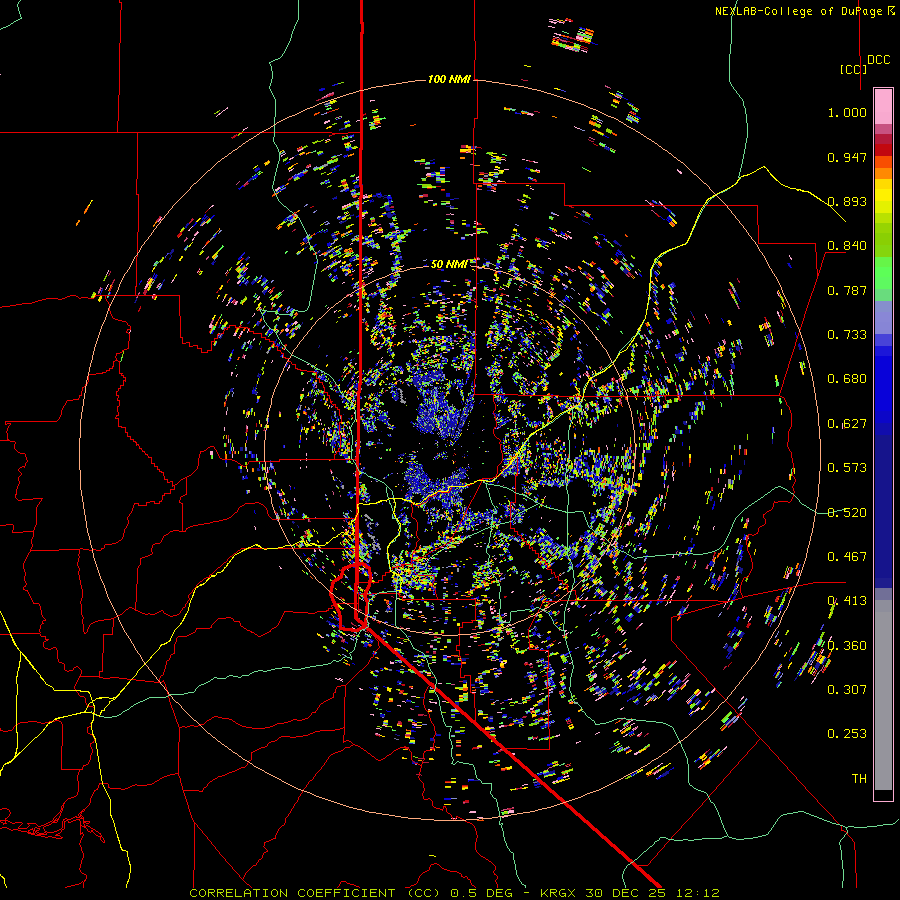This screenshot has width=900, height=900.
Task: Click the TH threshold label on the scale
Action: pyautogui.click(x=859, y=779)
